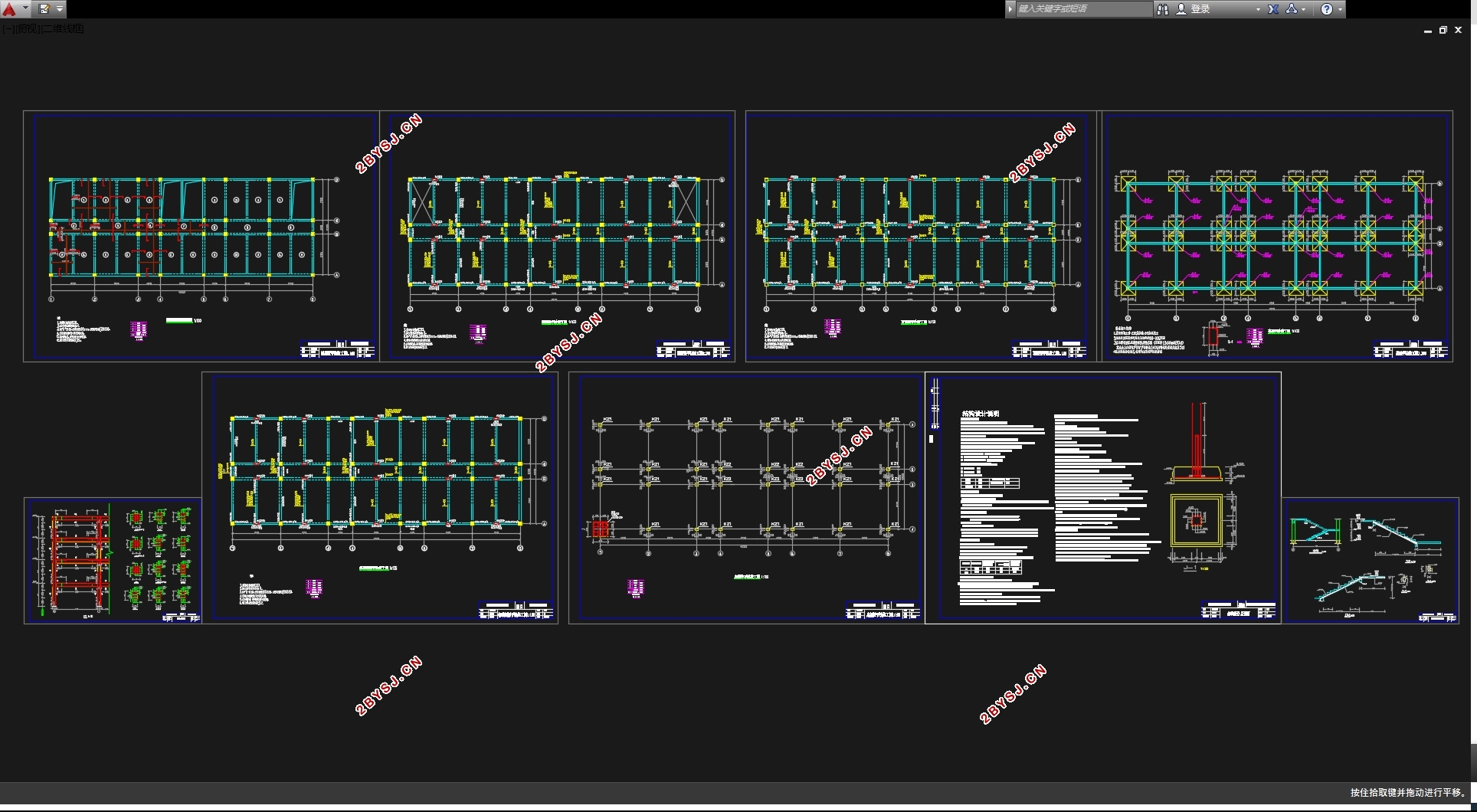The image size is (1477, 812).
Task: Select the KZ1 column layout sheet
Action: pyautogui.click(x=747, y=498)
